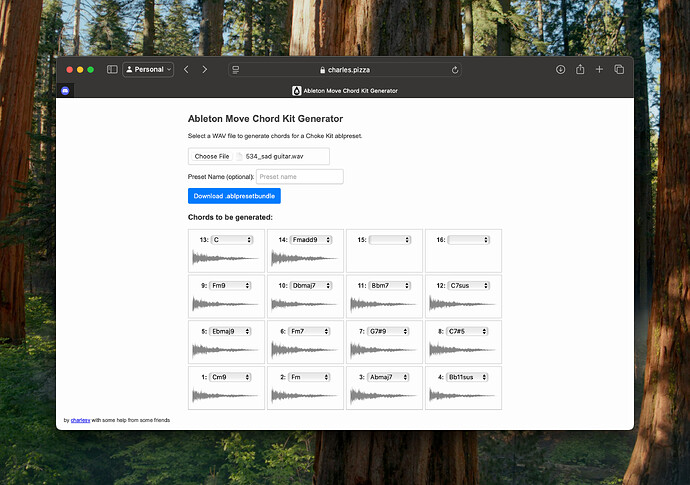This screenshot has width=690, height=485.
Task: Close the Safari window red button
Action: tap(70, 70)
